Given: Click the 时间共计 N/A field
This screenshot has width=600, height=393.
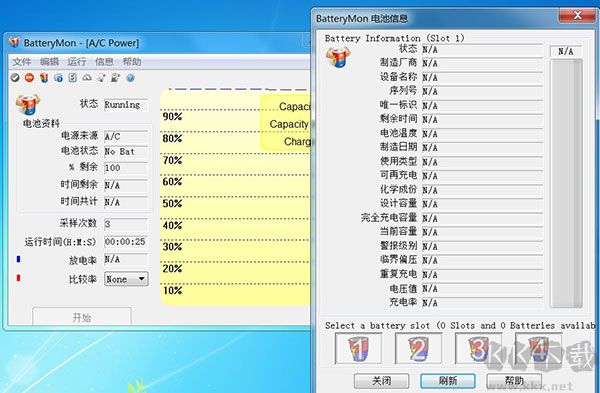Looking at the screenshot, I should coord(126,202).
